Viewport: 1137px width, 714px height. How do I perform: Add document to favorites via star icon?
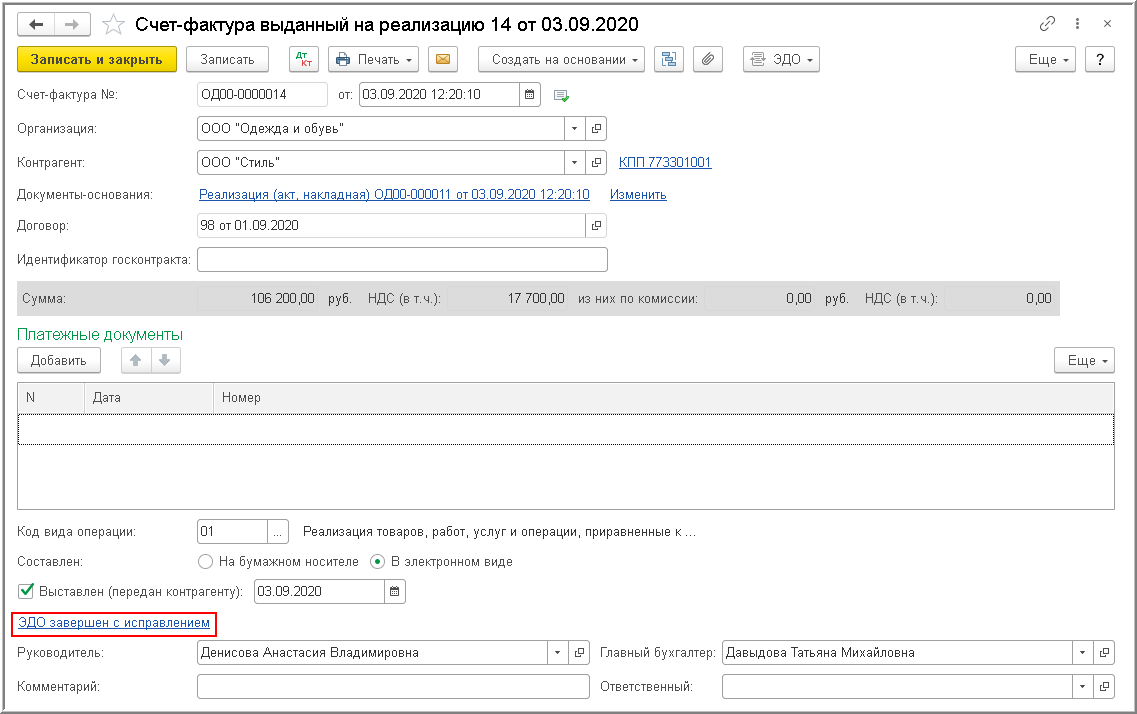[113, 25]
